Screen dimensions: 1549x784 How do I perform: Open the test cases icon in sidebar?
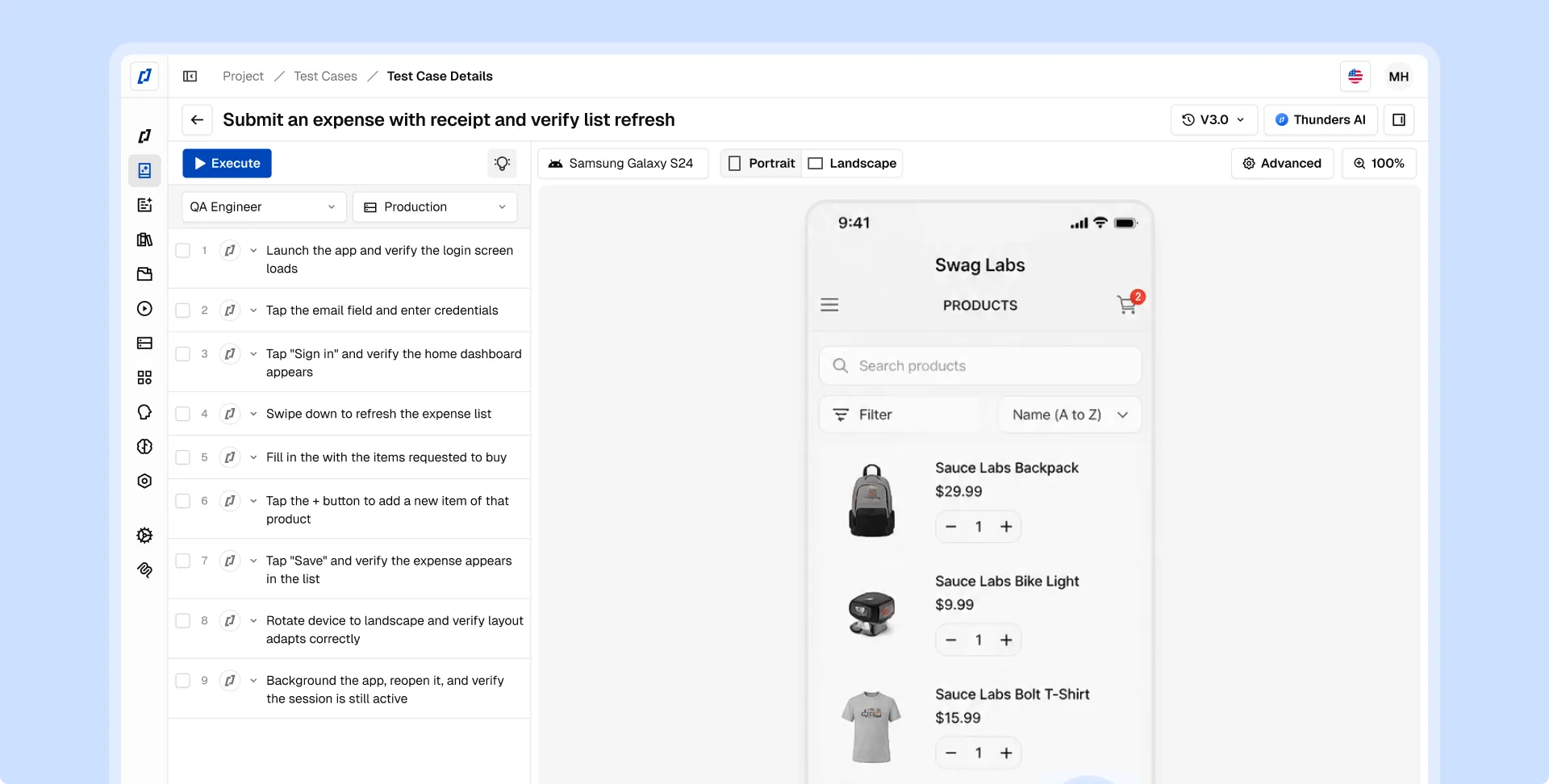pos(144,170)
